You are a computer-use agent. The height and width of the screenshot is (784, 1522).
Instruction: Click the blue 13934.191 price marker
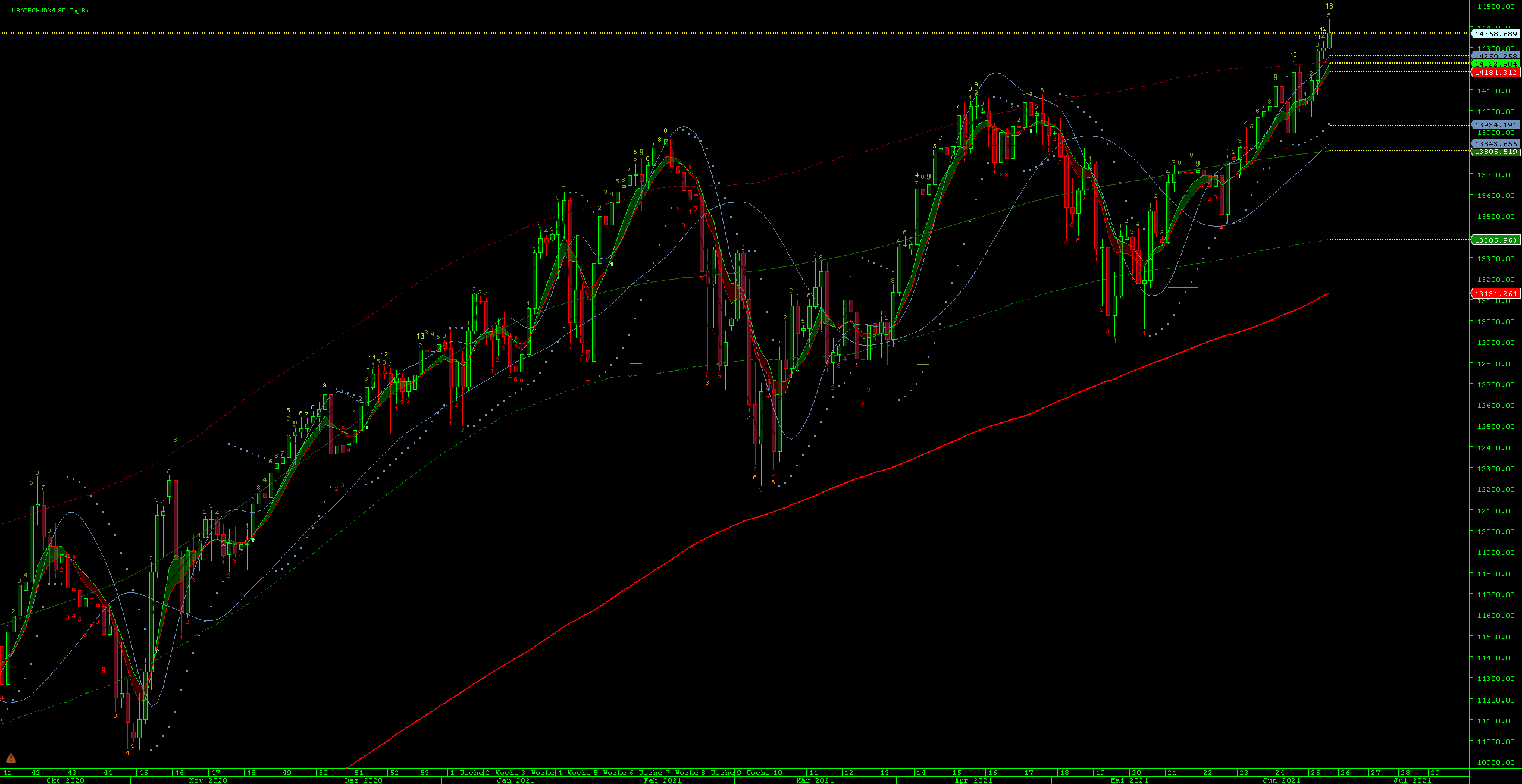1495,125
